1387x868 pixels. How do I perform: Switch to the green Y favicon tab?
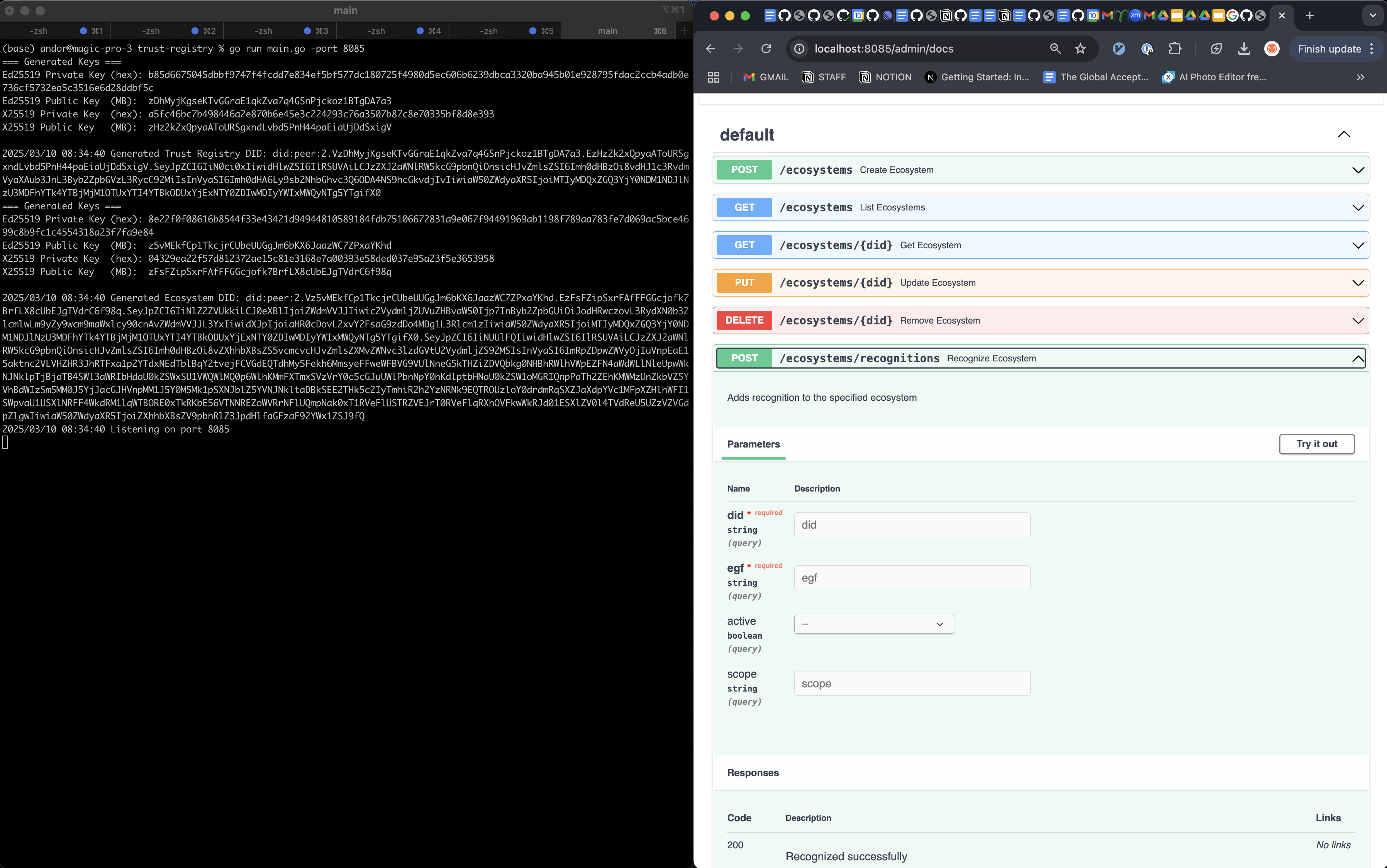[1121, 15]
